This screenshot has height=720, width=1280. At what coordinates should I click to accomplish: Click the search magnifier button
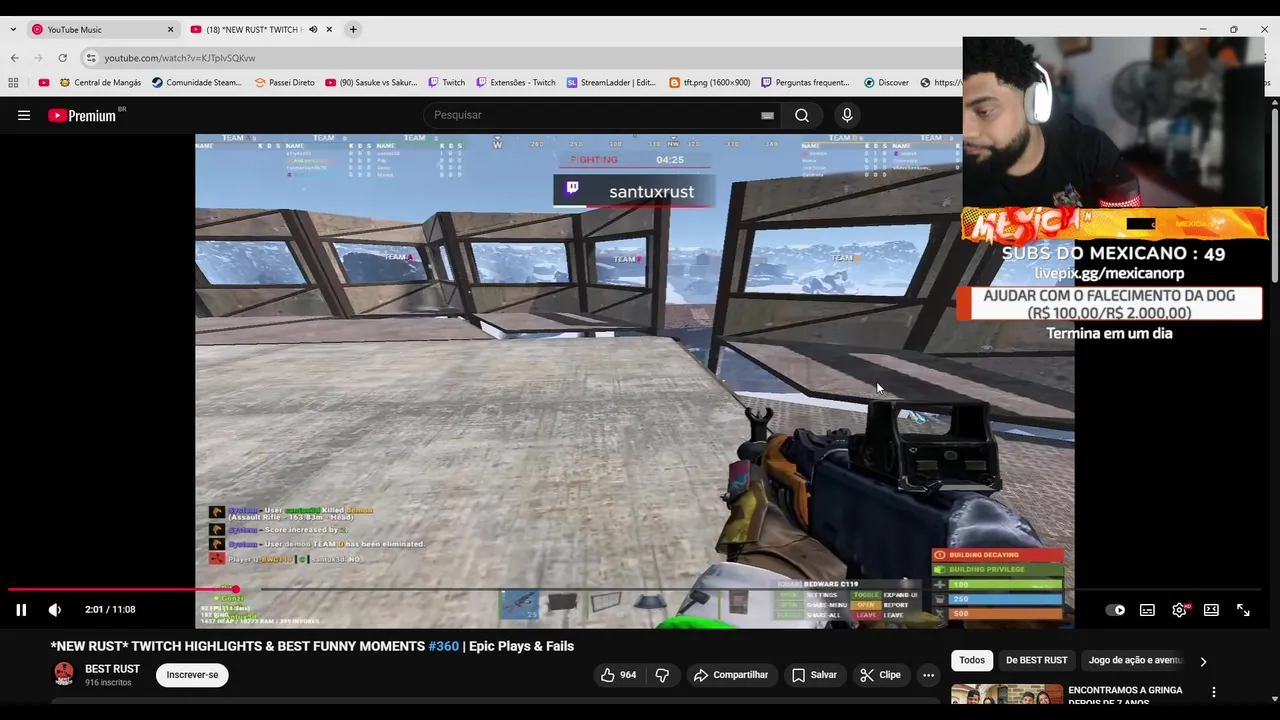(x=802, y=115)
